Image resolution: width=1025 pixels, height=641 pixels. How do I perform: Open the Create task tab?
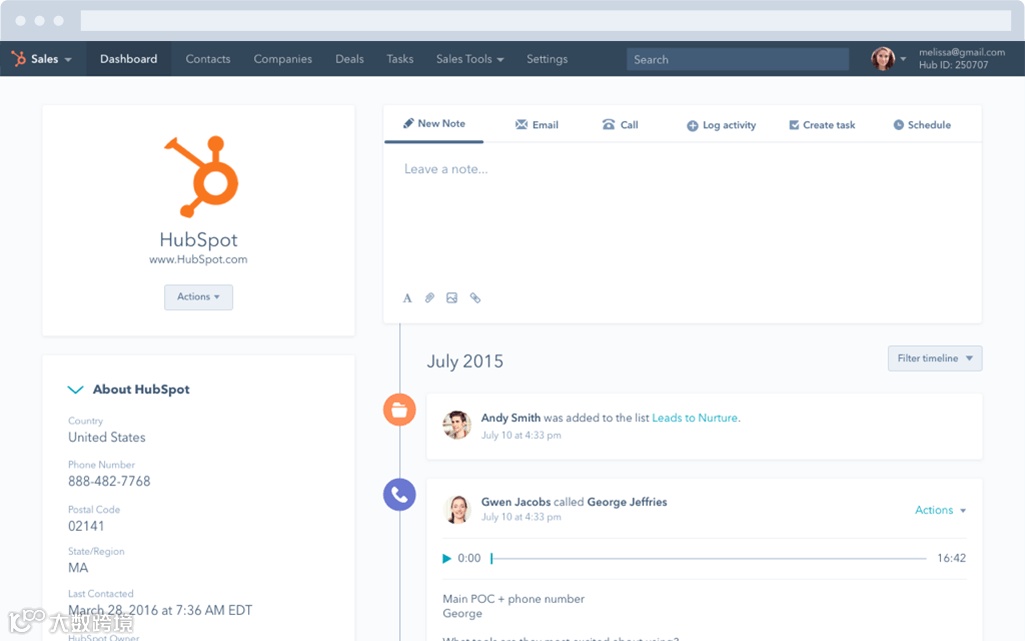(822, 125)
